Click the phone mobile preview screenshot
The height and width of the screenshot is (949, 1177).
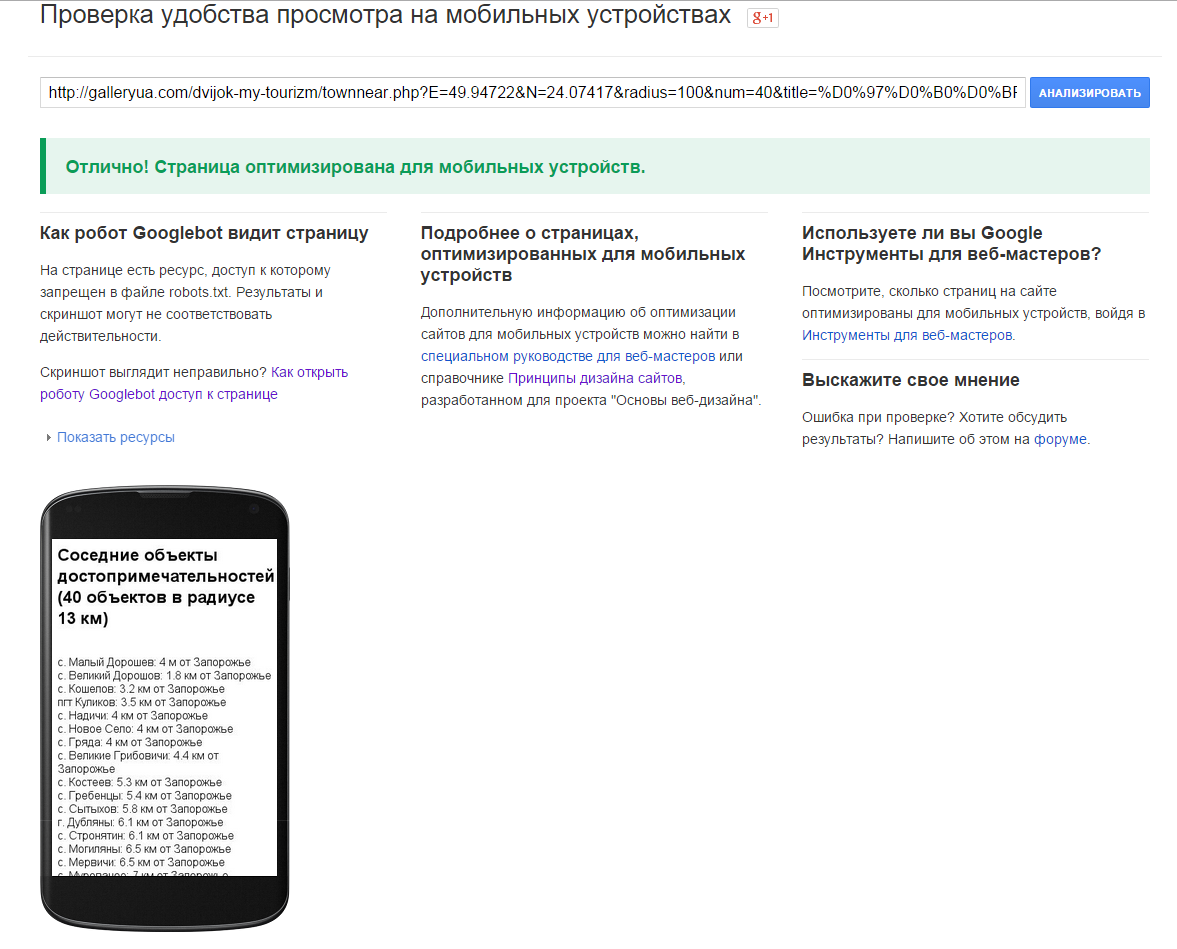tap(164, 707)
